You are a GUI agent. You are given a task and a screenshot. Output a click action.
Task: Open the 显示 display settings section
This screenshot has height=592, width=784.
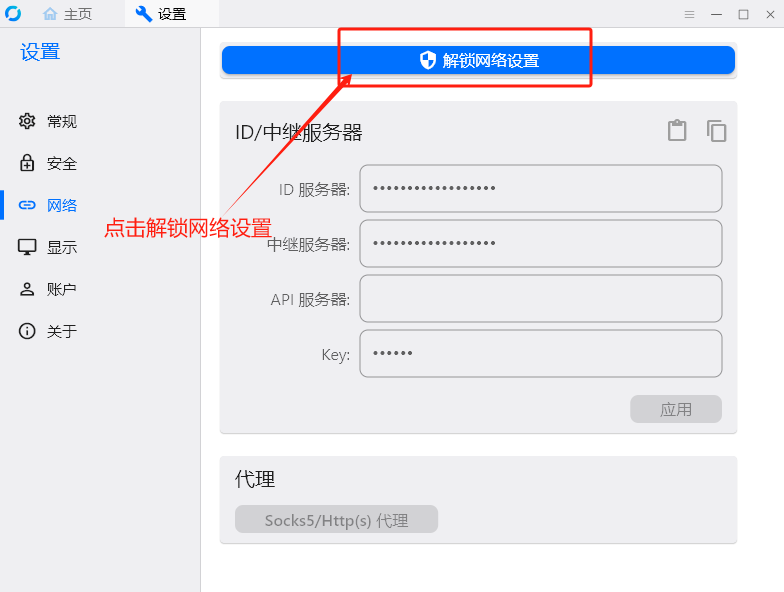click(x=48, y=248)
